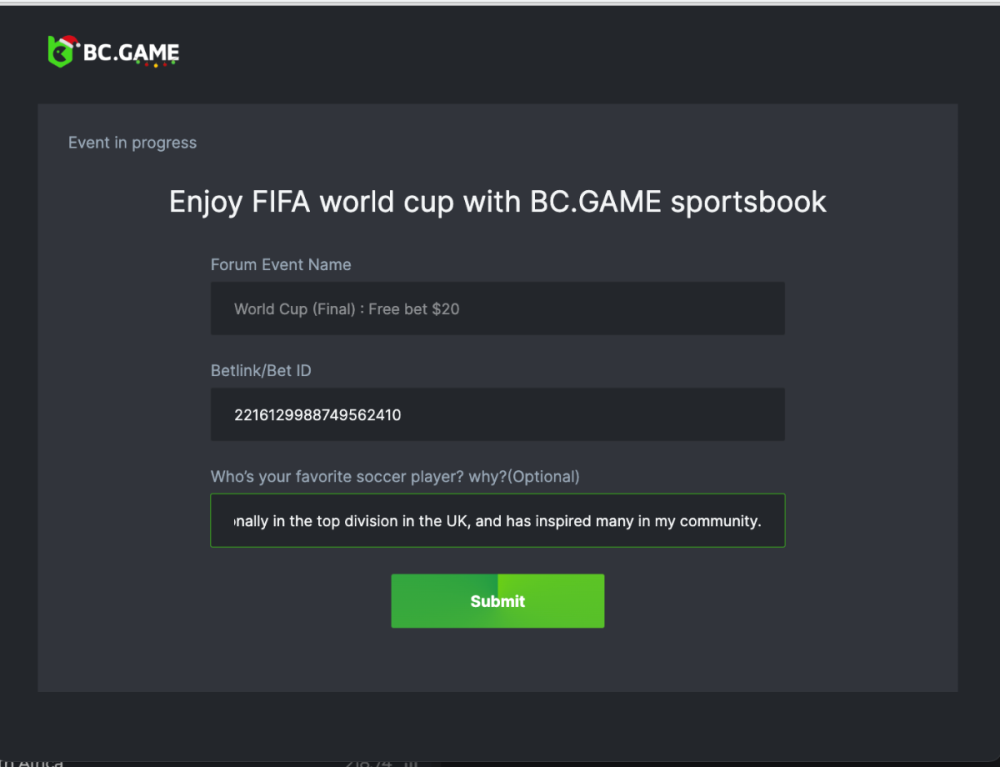Click the 'Who's your favorite soccer player?' label
The image size is (1000, 767).
pos(394,476)
